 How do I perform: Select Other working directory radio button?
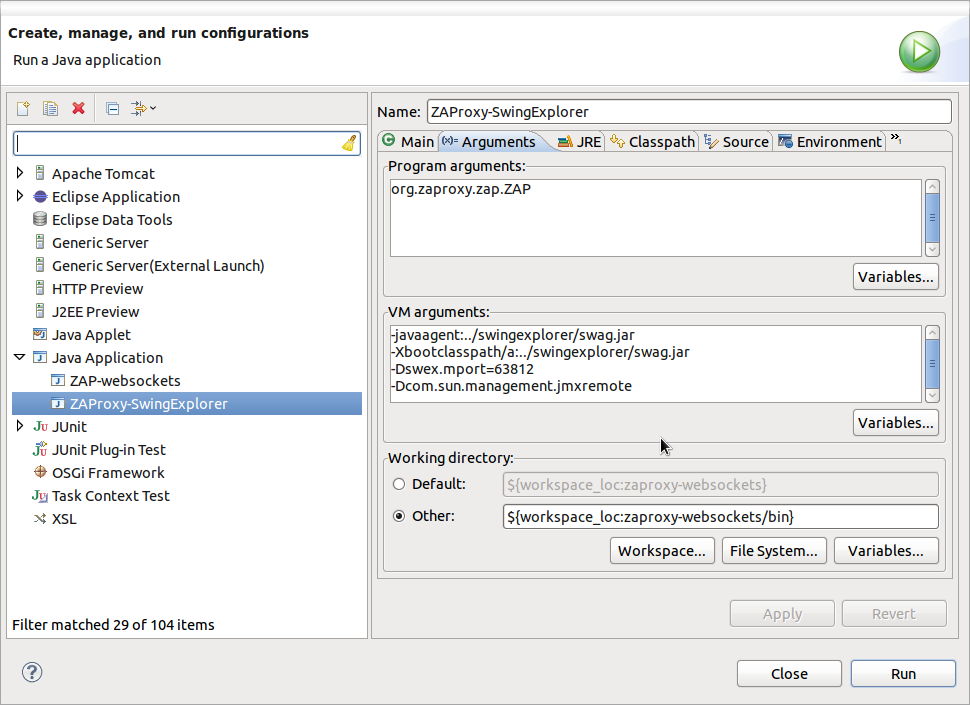(399, 516)
